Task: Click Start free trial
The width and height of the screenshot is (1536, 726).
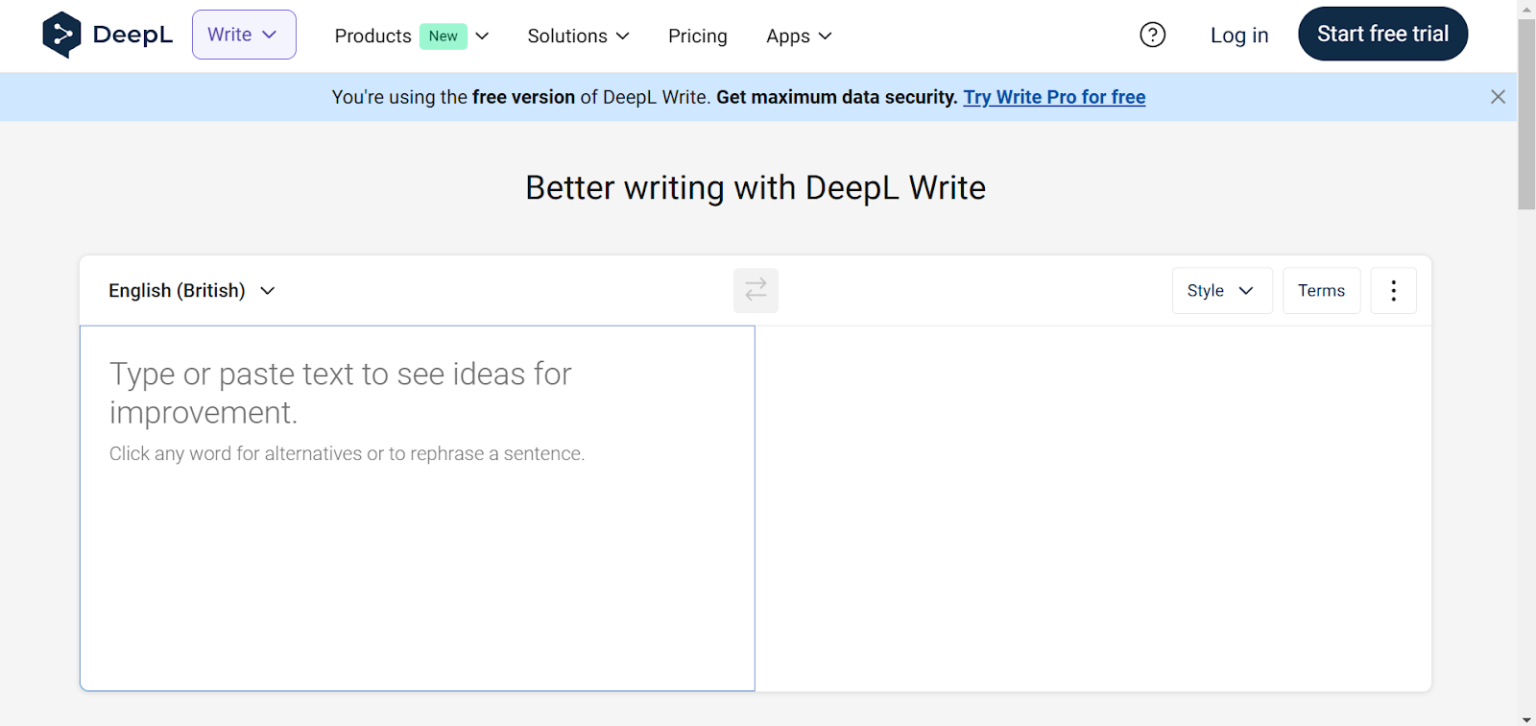Action: 1383,33
